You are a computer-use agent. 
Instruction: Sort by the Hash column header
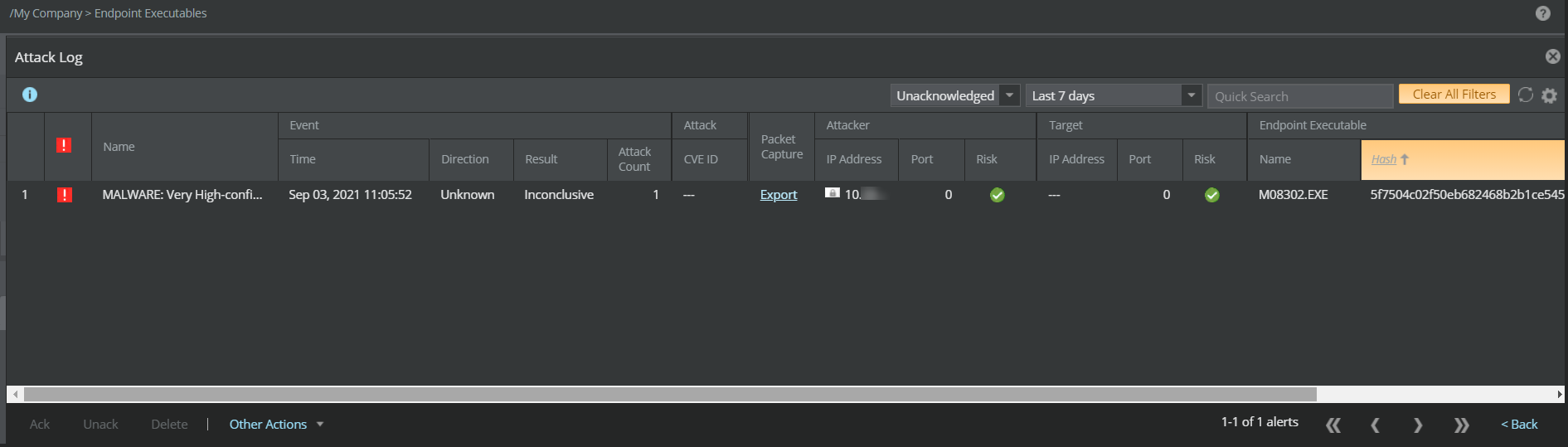[x=1463, y=159]
